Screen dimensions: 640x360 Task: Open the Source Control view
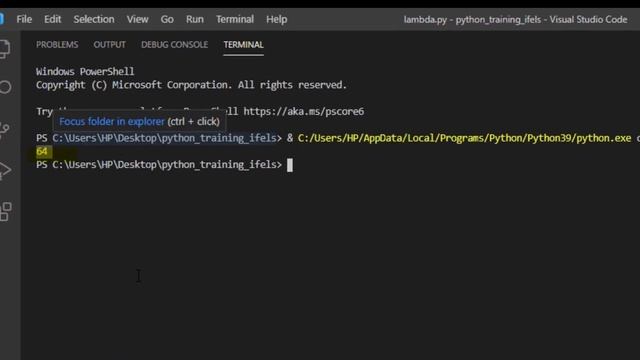(5, 130)
